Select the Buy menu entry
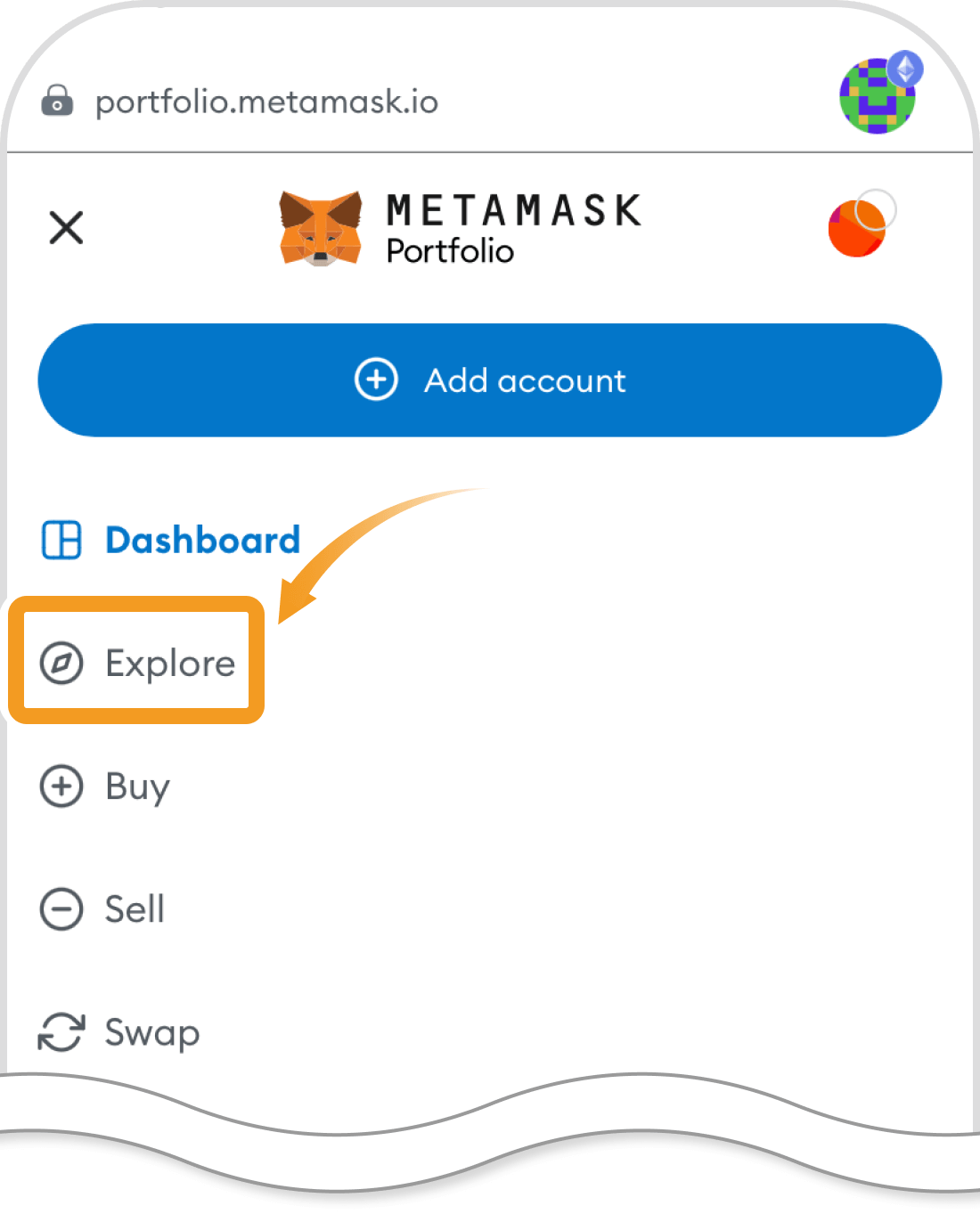The height and width of the screenshot is (1222, 980). 105,786
